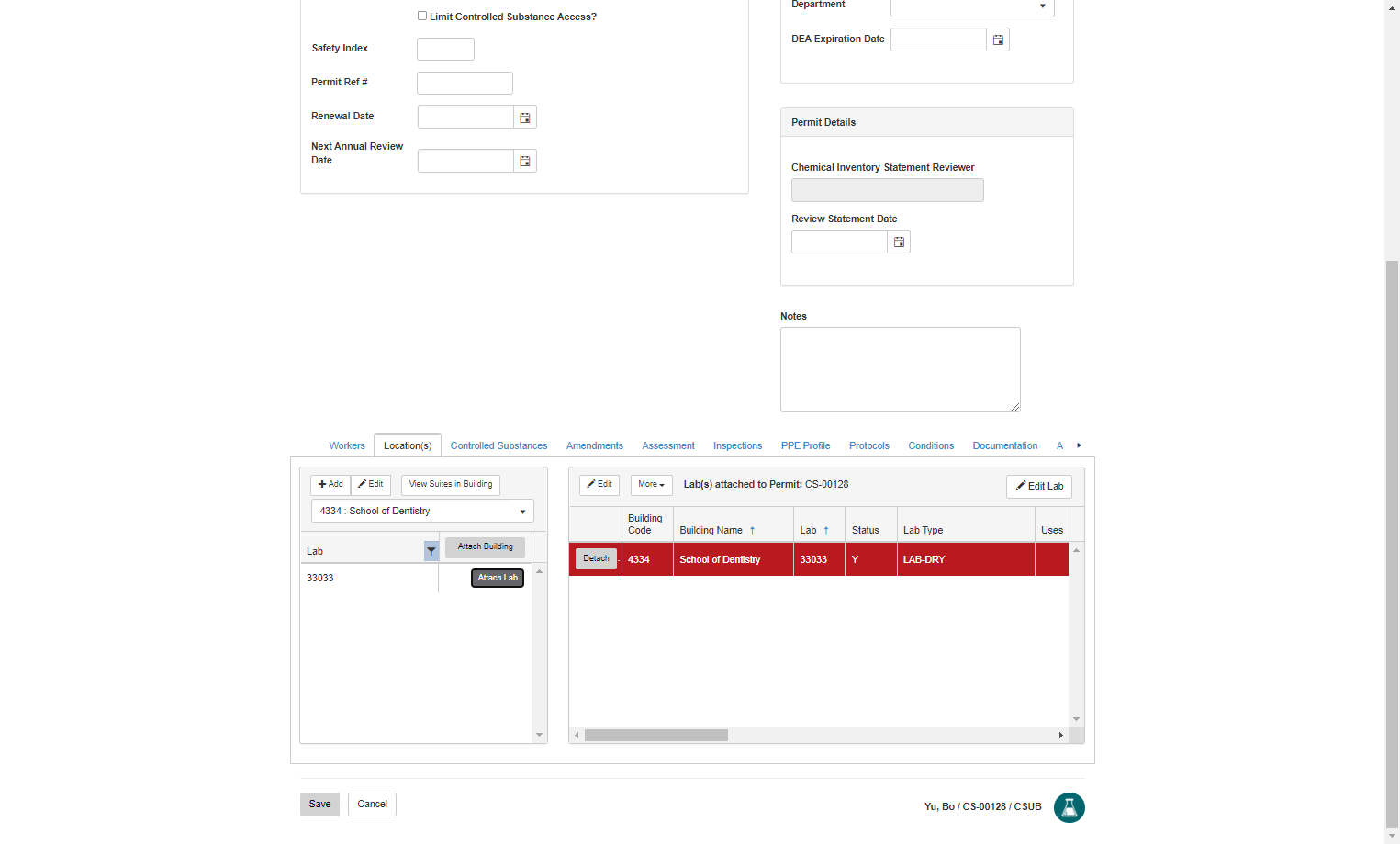
Task: Sort attached labs by Lab column arrow
Action: (x=826, y=531)
